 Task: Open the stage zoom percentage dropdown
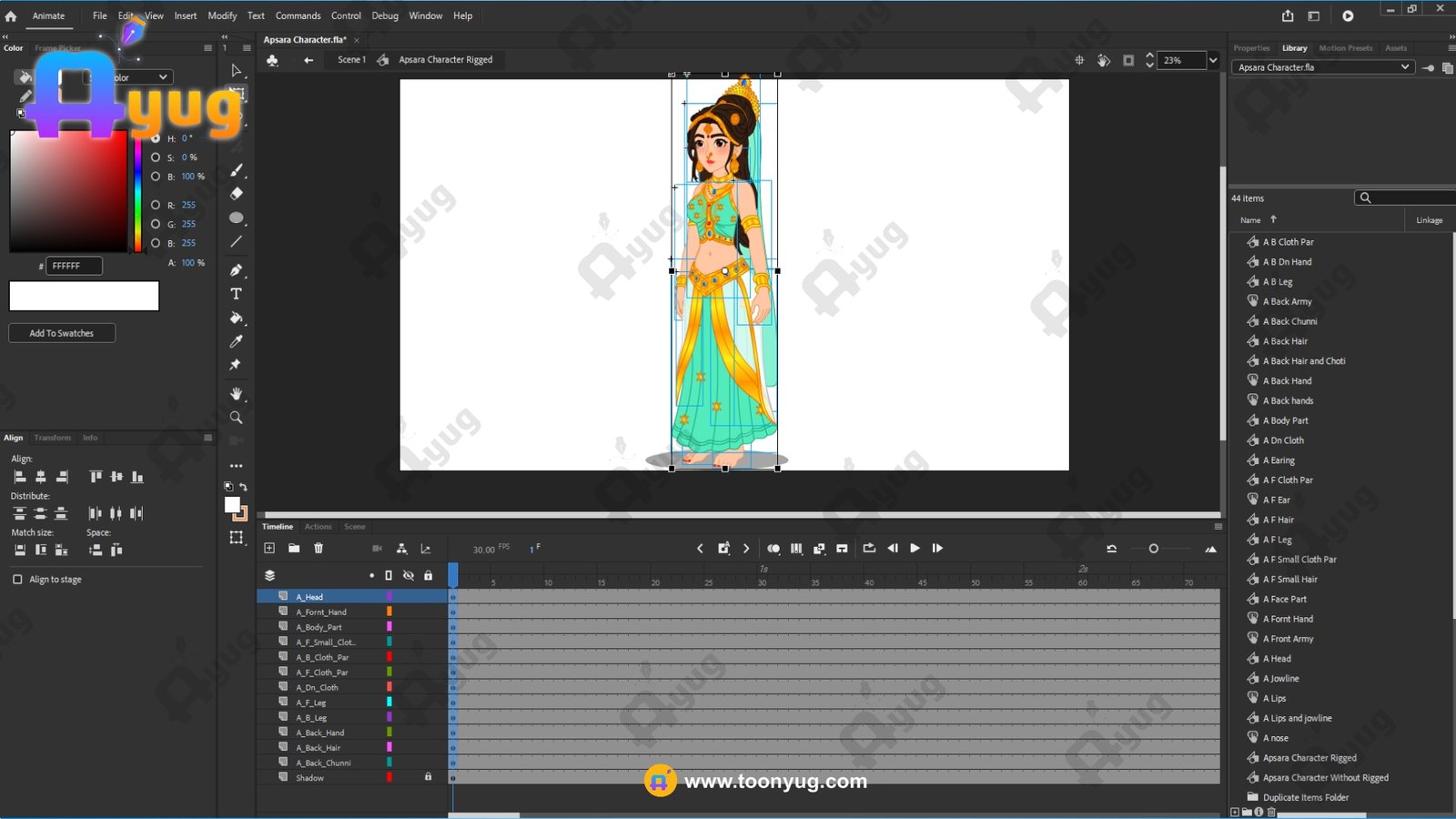(x=1212, y=60)
